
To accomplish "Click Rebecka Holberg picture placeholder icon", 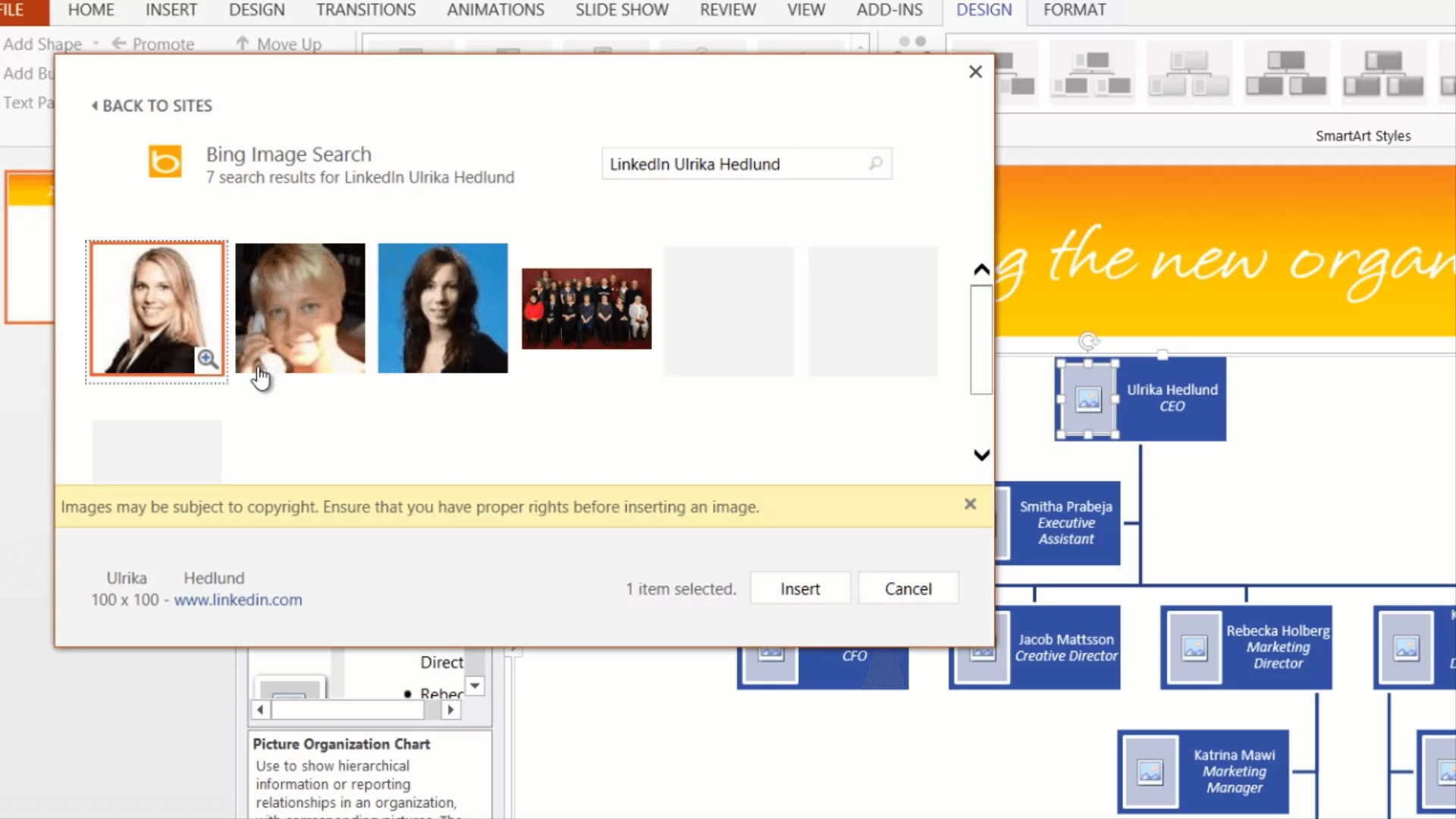I will coord(1194,648).
